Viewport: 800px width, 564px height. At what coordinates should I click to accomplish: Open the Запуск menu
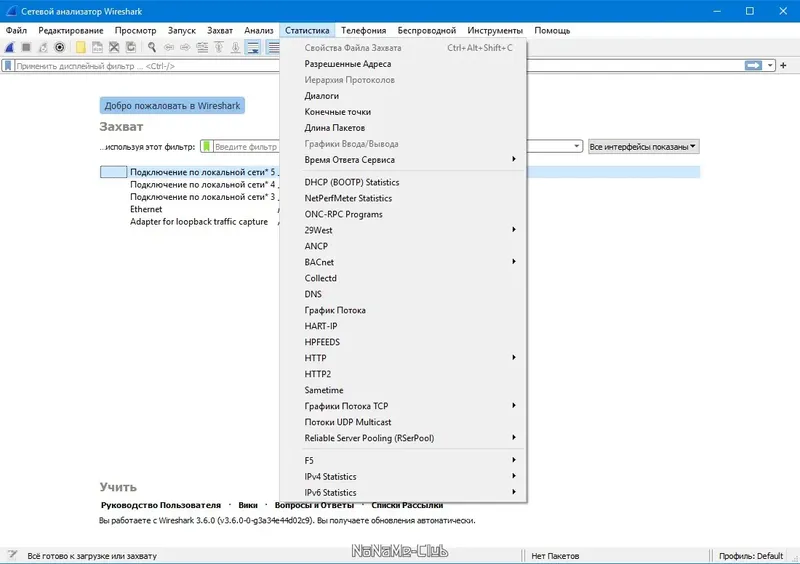pyautogui.click(x=182, y=31)
